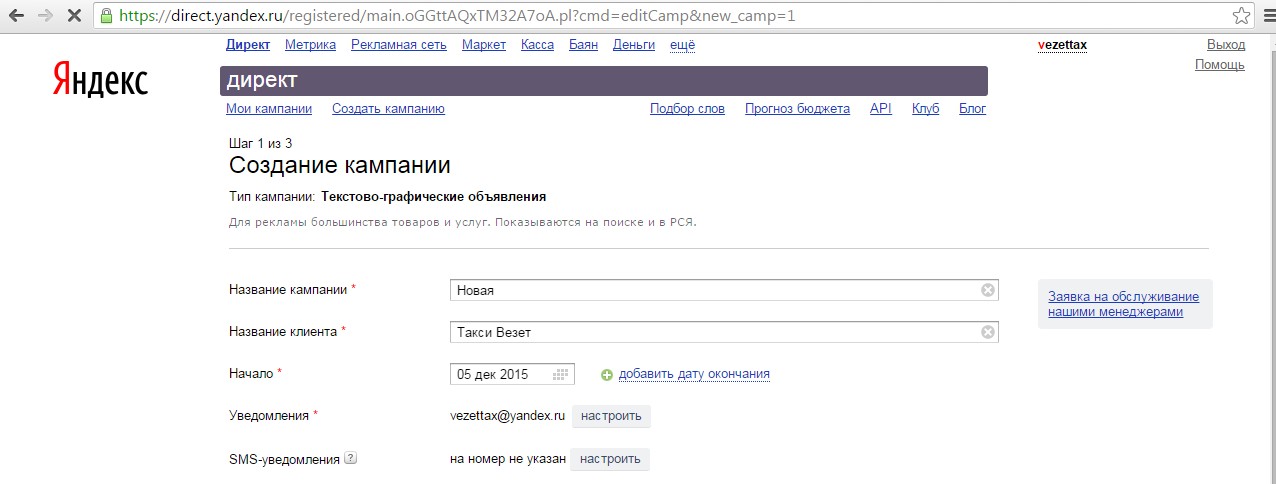Open Подбор слов tool
This screenshot has width=1276, height=484.
tap(687, 109)
